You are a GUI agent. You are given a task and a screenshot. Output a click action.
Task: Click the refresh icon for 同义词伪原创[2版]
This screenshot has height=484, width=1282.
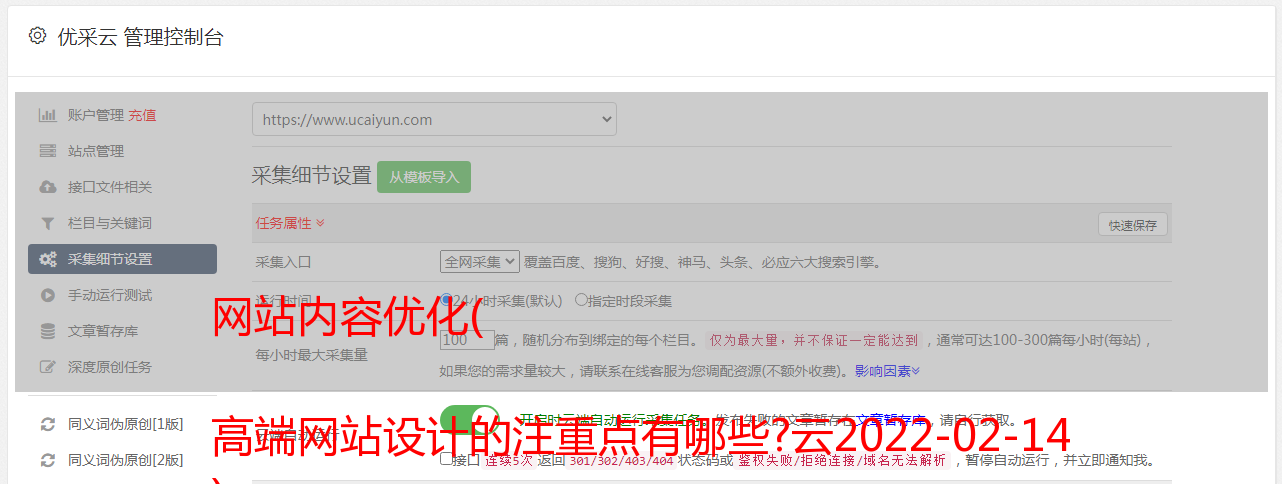pos(47,460)
